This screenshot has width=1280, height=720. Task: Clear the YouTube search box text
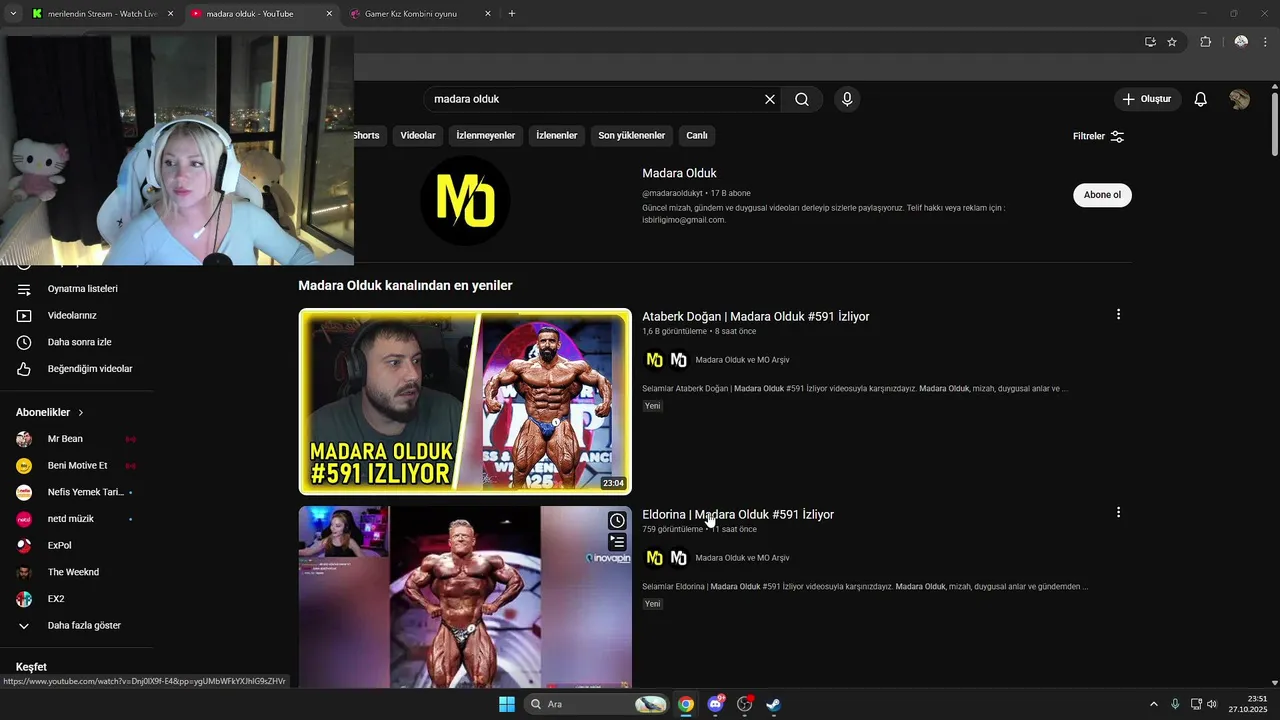coord(770,99)
